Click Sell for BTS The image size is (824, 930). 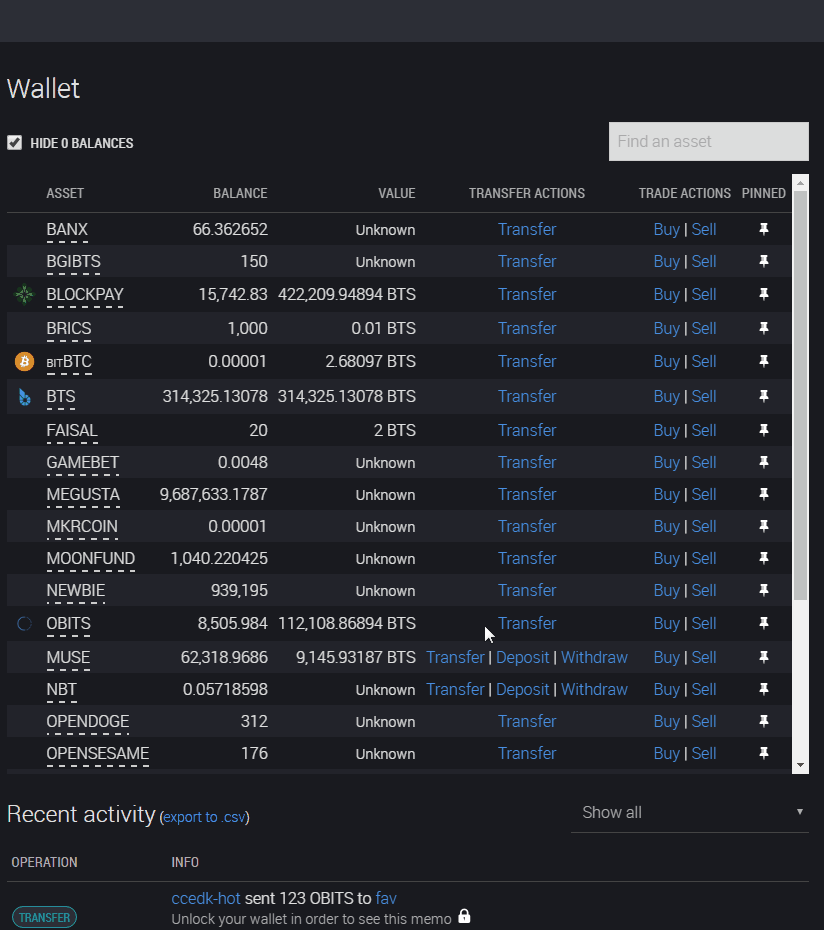click(x=704, y=396)
